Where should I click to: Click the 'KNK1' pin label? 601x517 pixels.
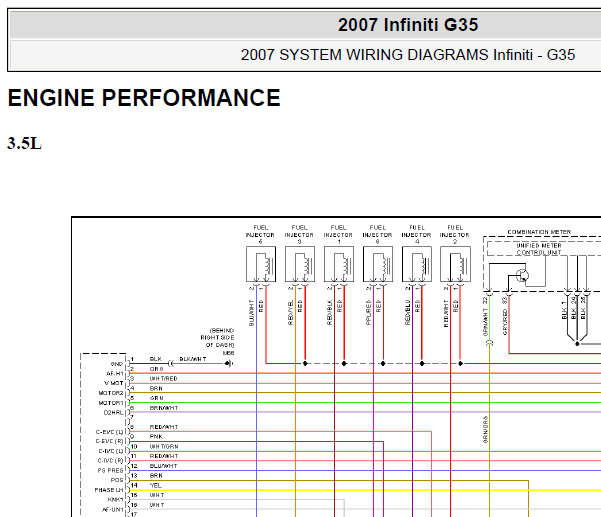(x=115, y=500)
